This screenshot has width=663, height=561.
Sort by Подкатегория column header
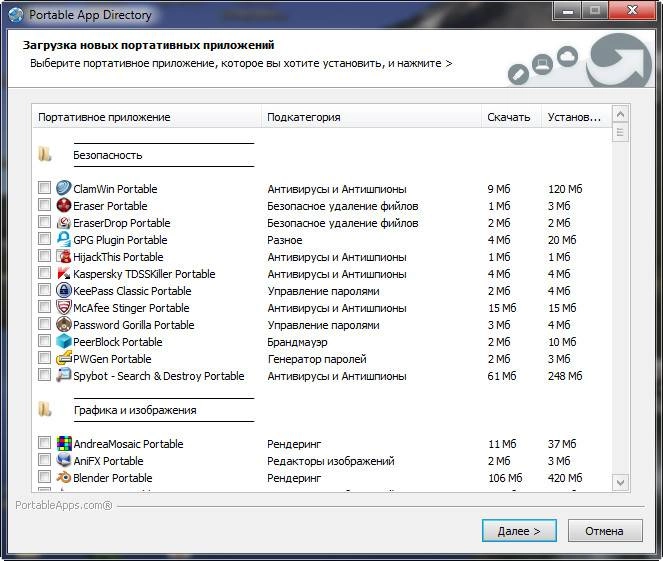pos(371,117)
